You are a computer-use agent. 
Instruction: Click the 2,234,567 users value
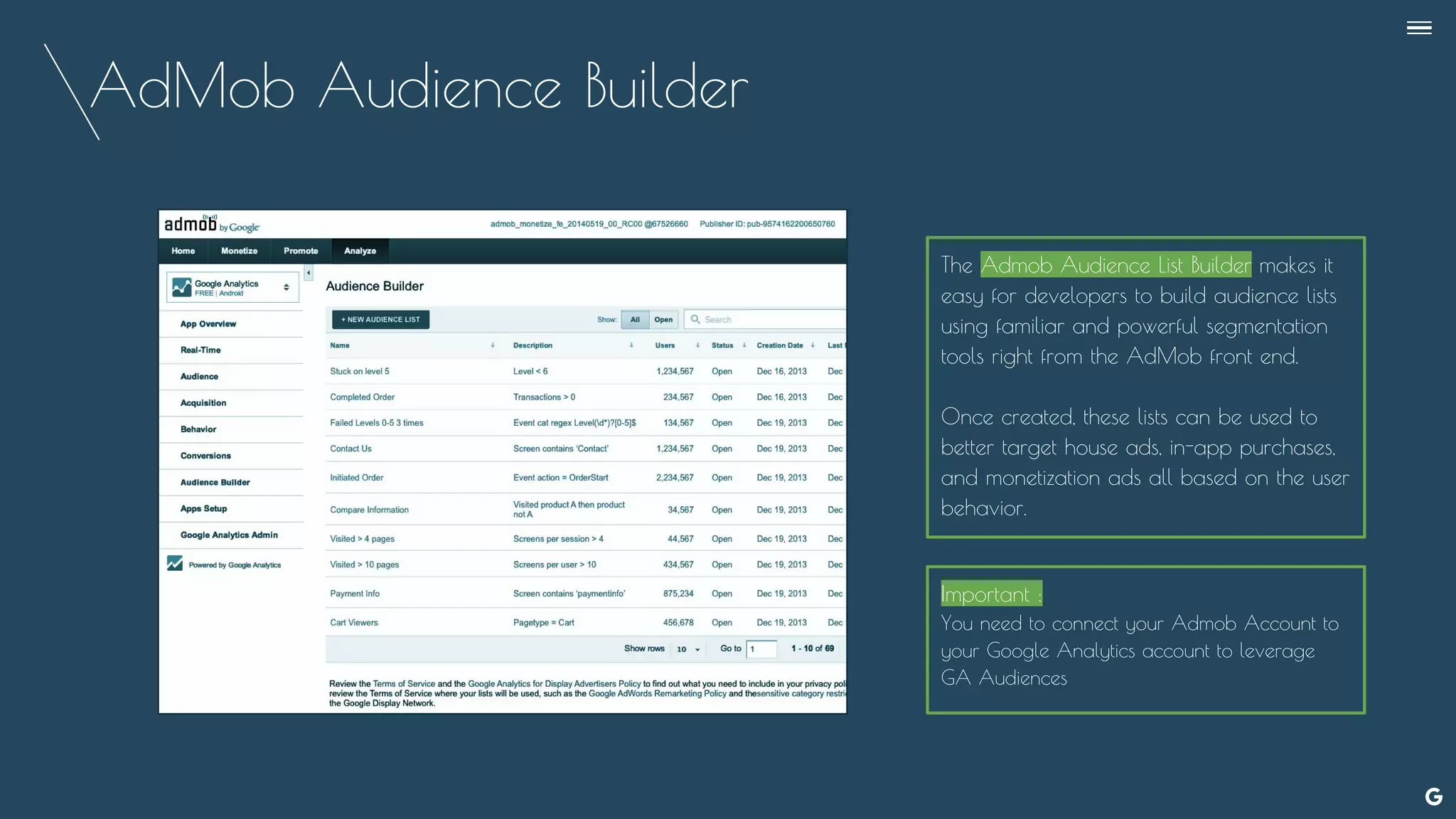pyautogui.click(x=675, y=478)
